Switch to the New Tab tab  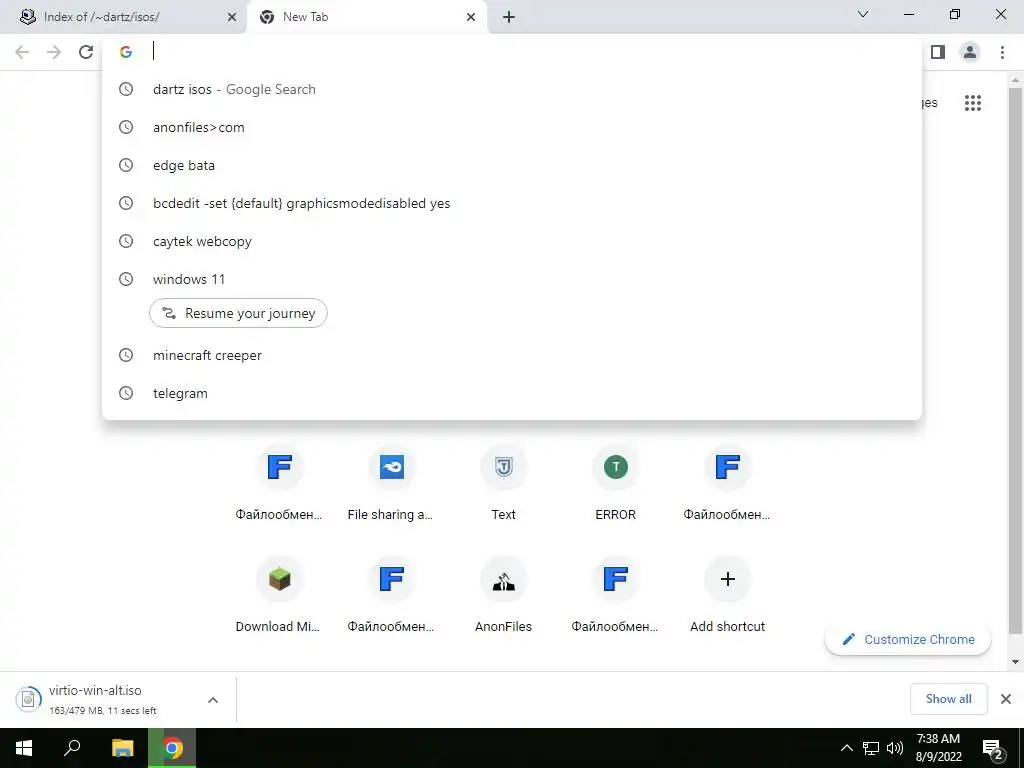(366, 17)
